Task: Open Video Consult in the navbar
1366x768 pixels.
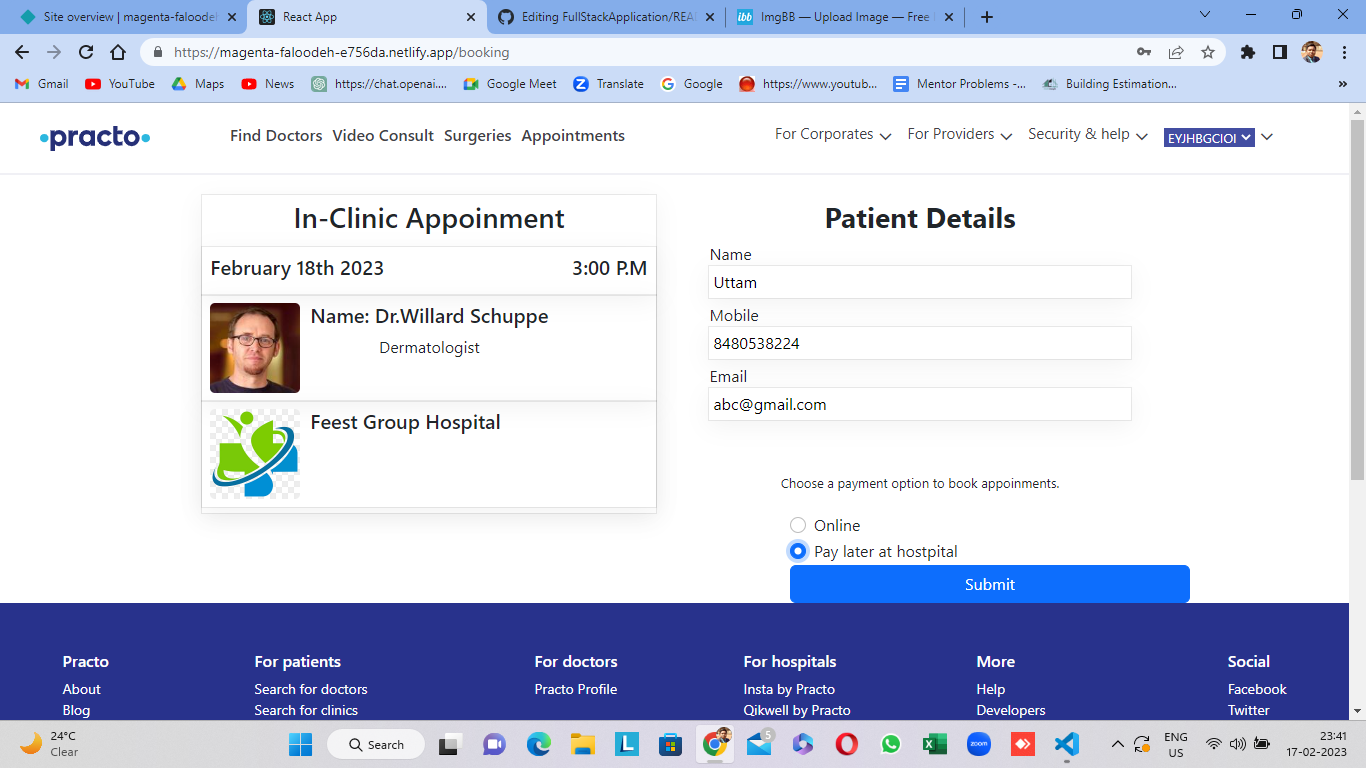Action: coord(383,136)
